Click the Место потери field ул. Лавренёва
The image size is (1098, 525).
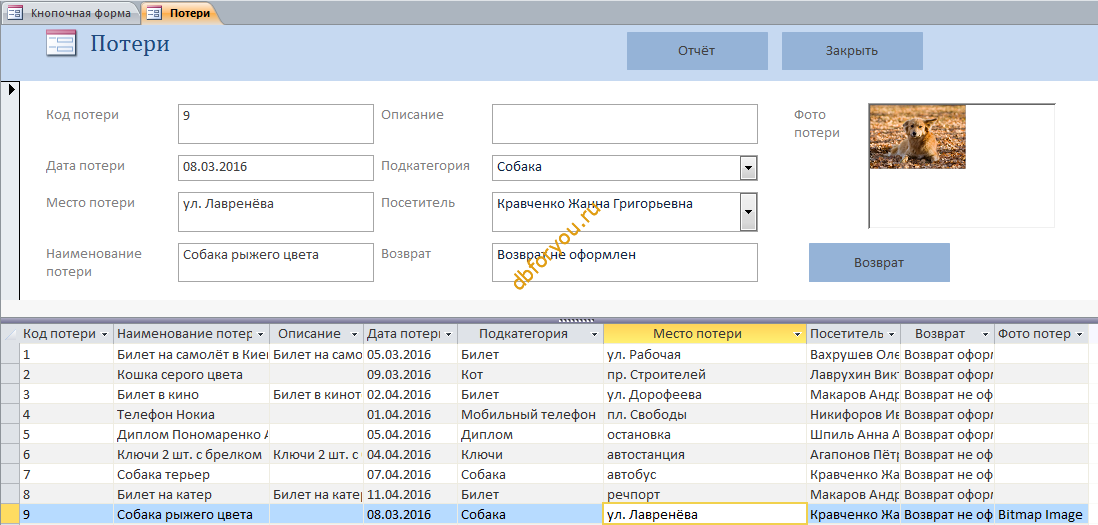click(276, 211)
